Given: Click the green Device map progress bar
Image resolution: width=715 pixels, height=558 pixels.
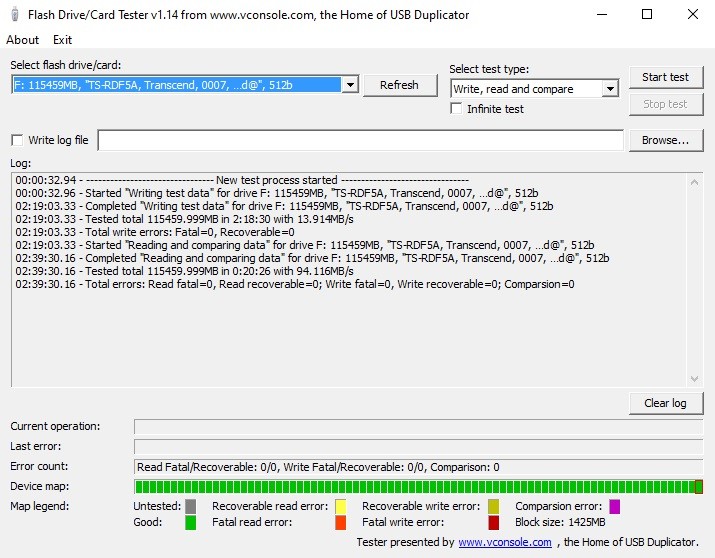Looking at the screenshot, I should click(x=418, y=486).
